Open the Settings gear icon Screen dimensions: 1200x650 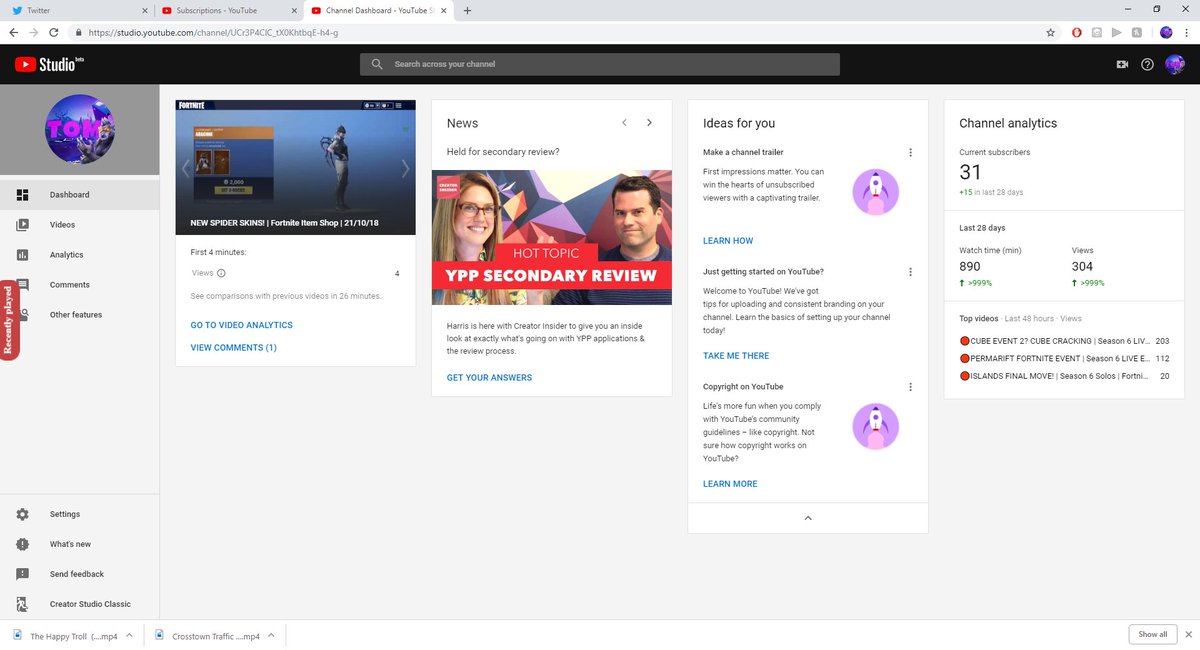[22, 514]
